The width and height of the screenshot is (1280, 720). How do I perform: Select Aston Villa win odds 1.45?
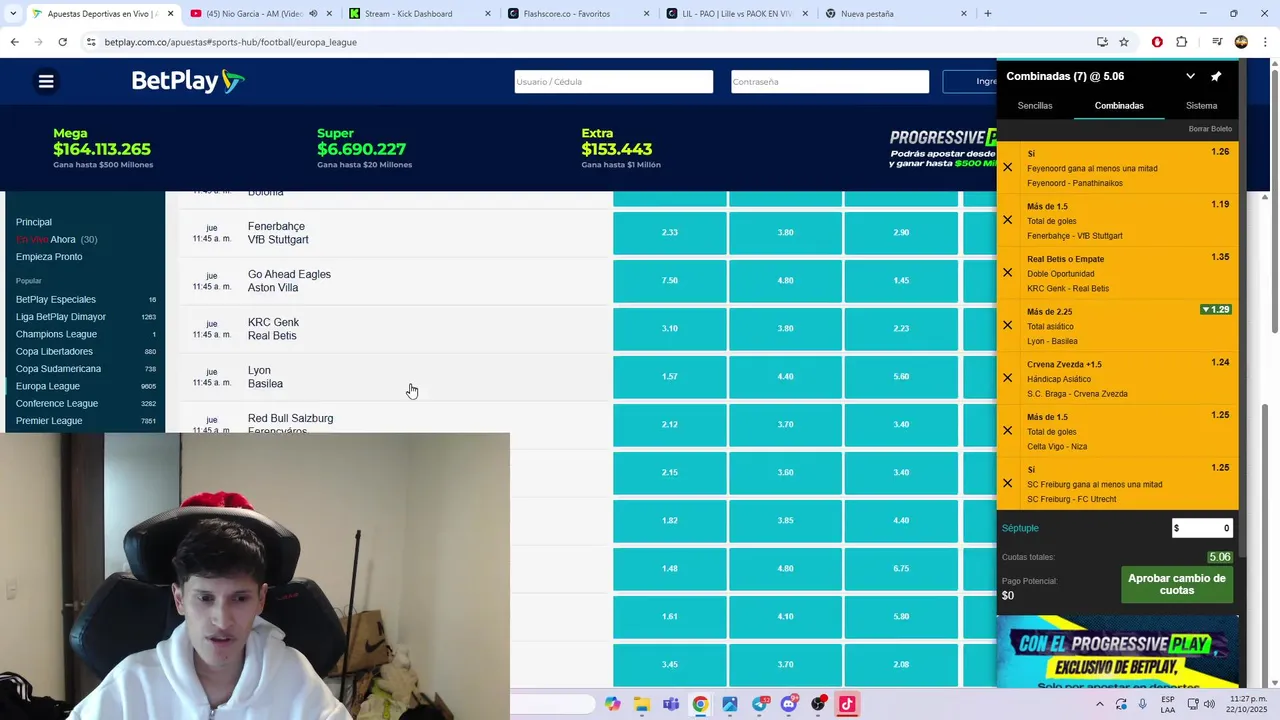(901, 280)
